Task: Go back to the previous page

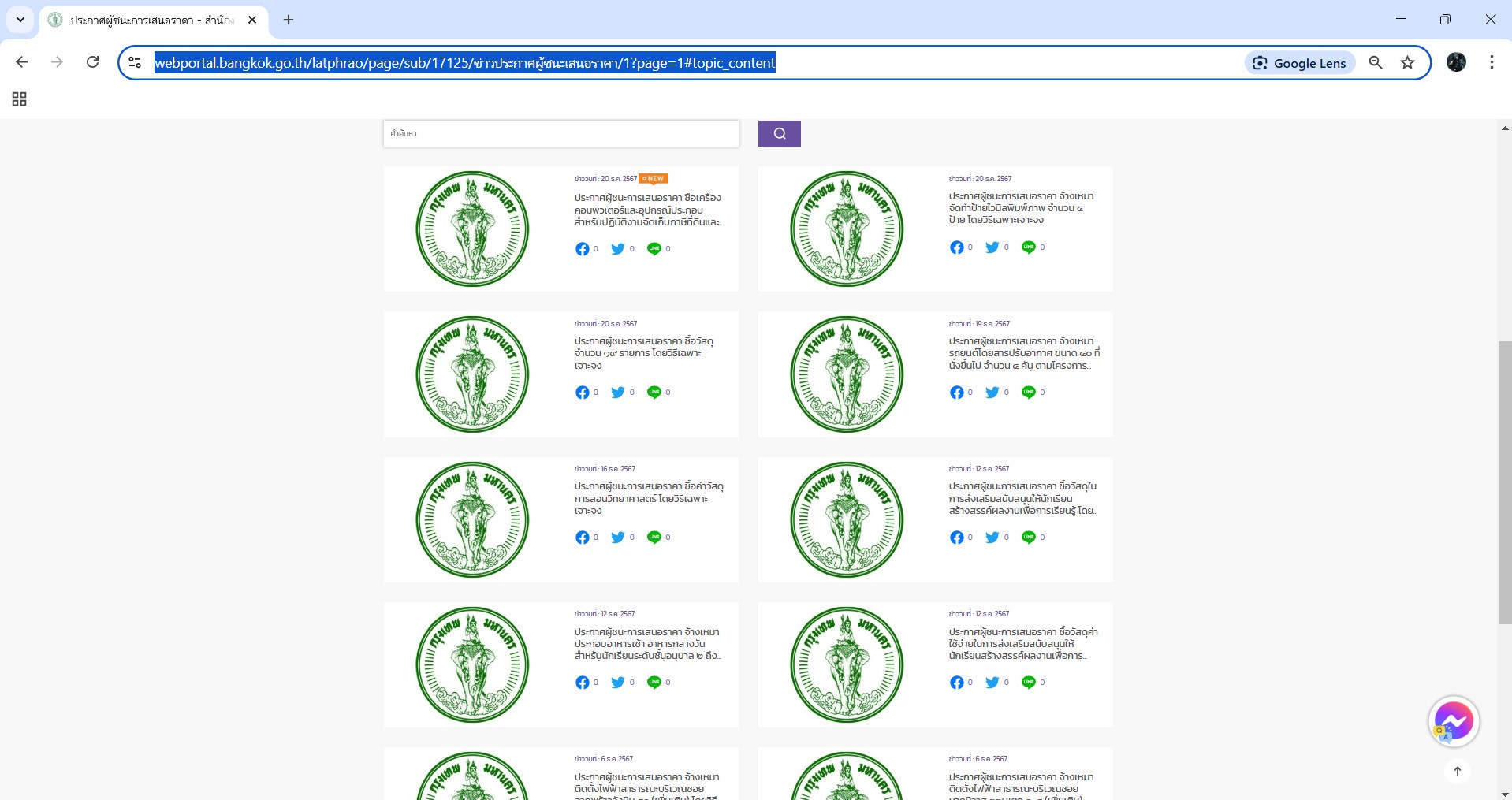Action: (22, 62)
